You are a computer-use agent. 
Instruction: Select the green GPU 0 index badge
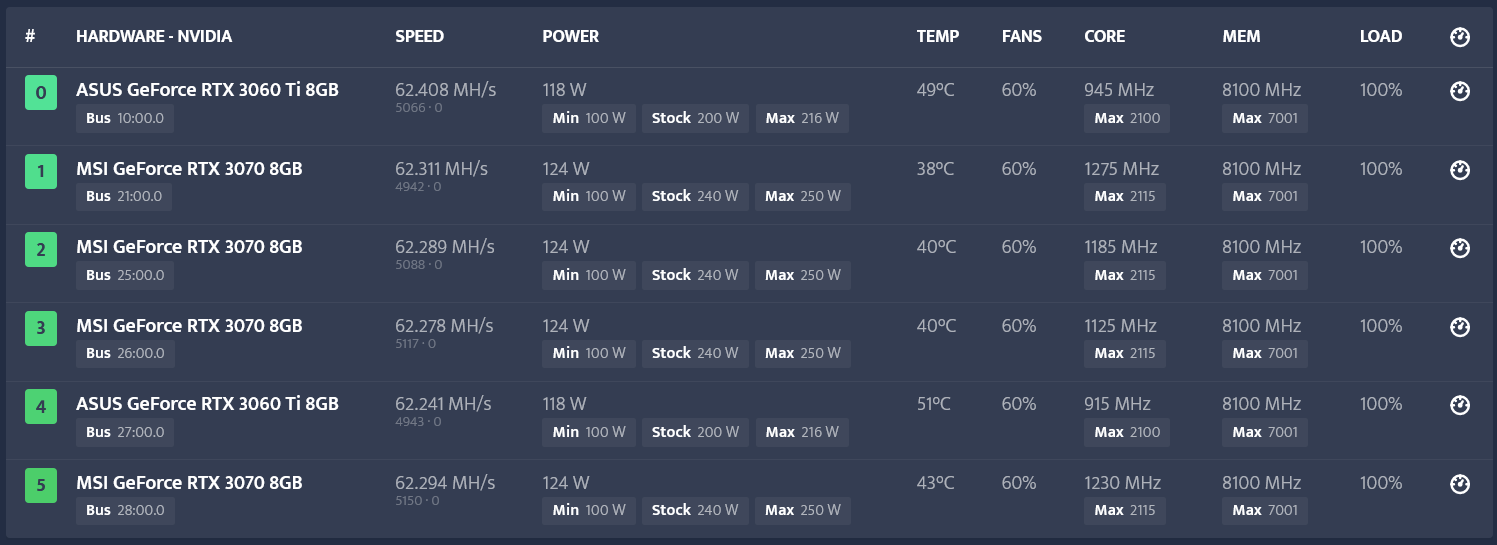pos(41,94)
